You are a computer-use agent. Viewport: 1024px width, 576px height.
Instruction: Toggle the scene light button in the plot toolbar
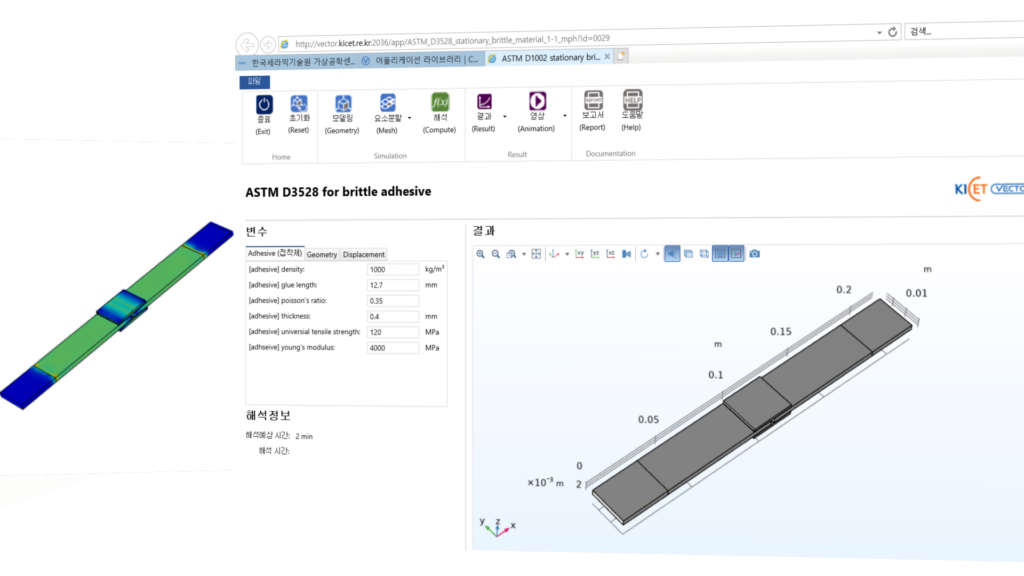coord(672,253)
